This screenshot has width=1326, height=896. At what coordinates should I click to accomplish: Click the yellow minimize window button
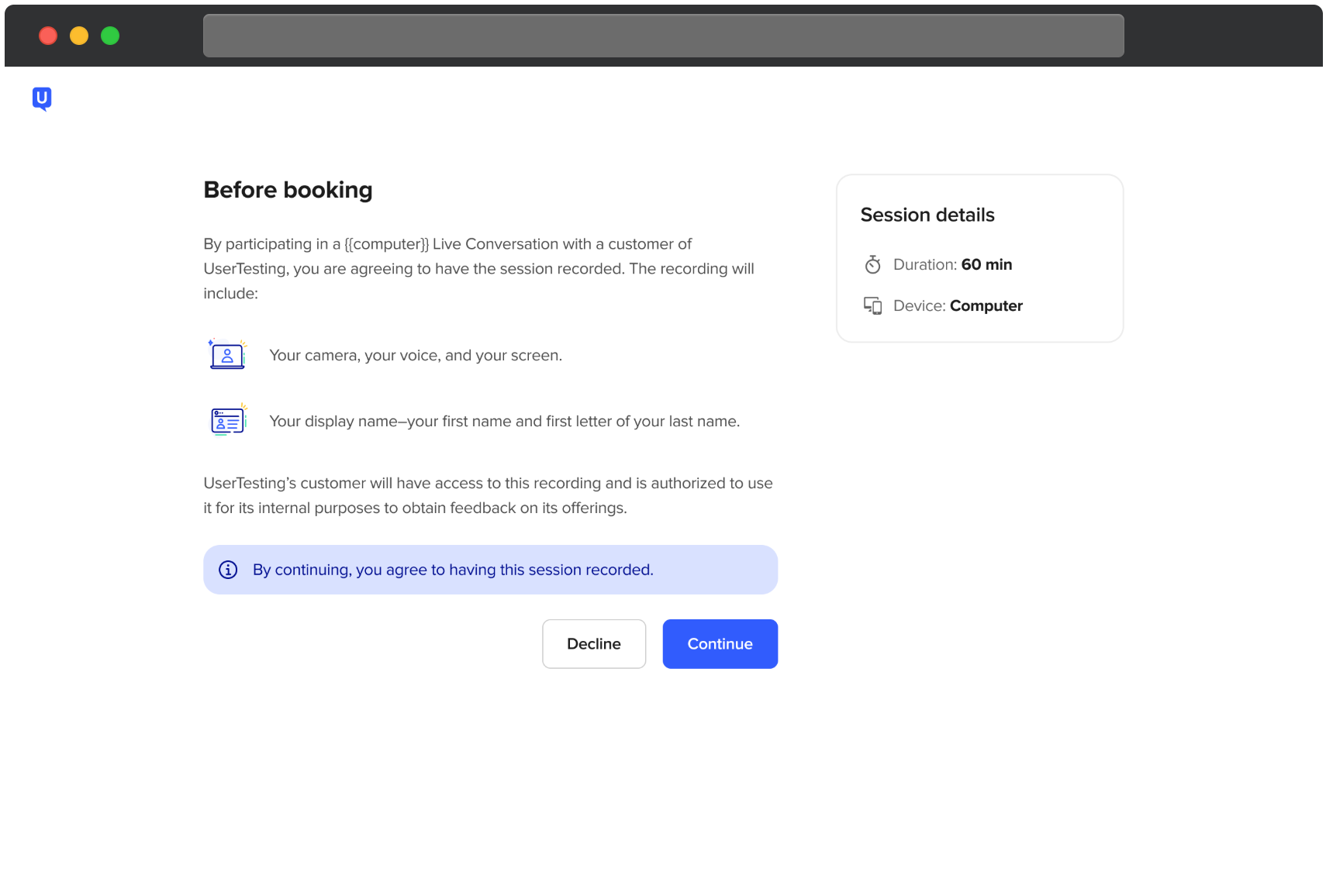79,36
